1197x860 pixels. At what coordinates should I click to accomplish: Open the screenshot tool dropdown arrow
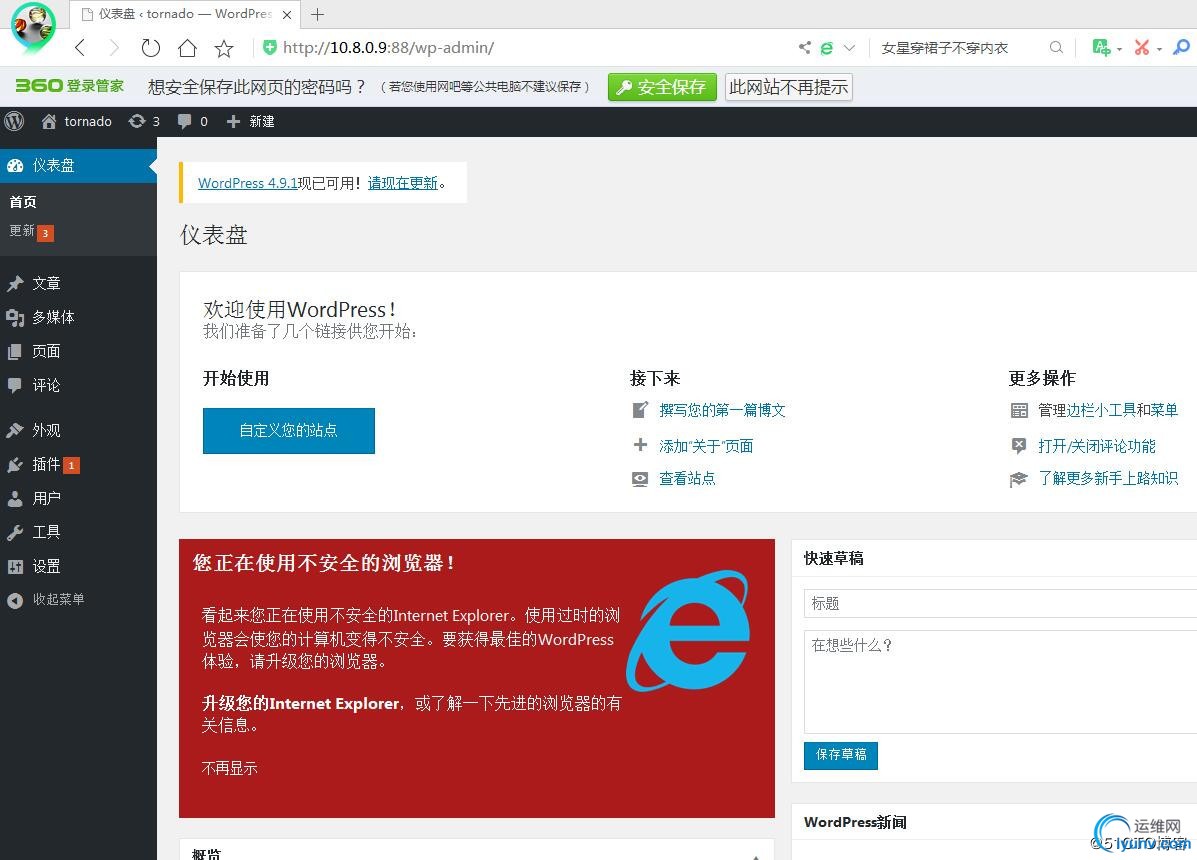click(1159, 49)
